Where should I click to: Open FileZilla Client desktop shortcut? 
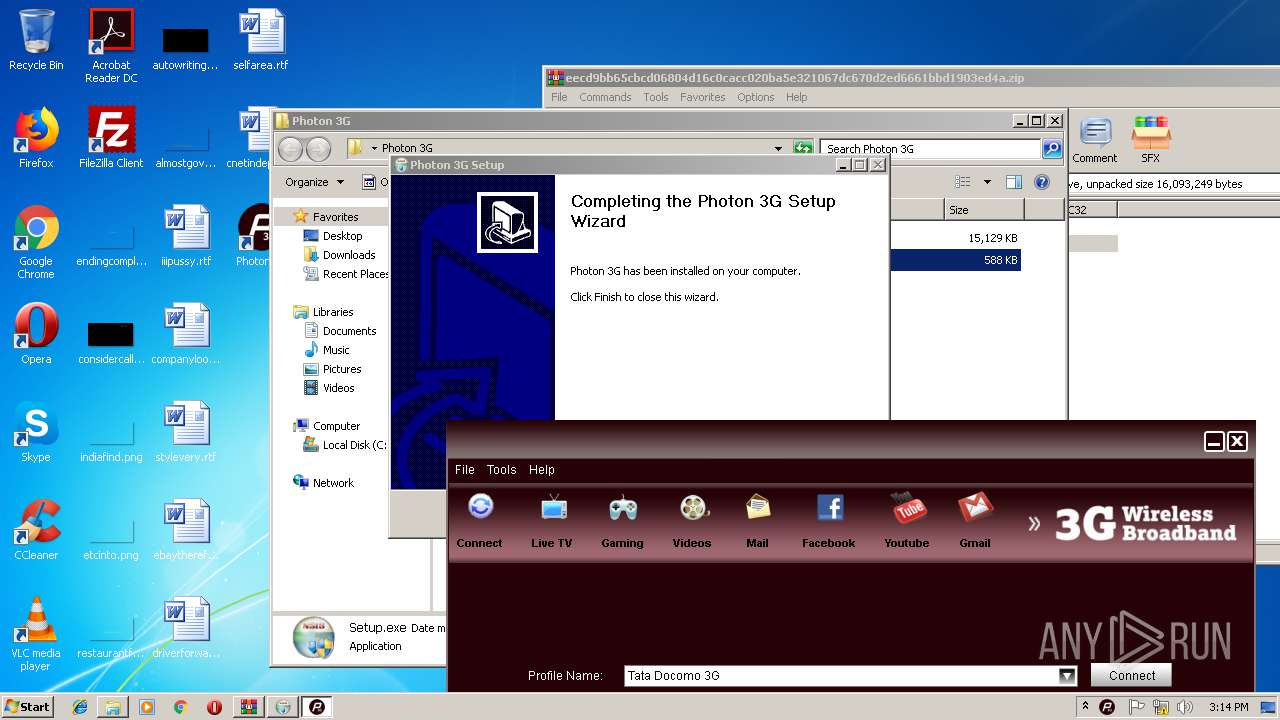[x=111, y=138]
